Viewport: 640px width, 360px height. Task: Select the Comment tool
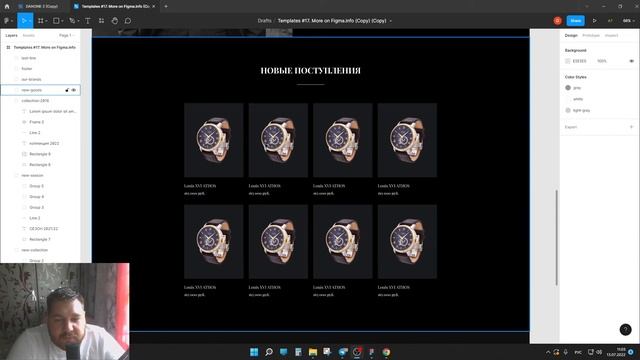click(128, 21)
